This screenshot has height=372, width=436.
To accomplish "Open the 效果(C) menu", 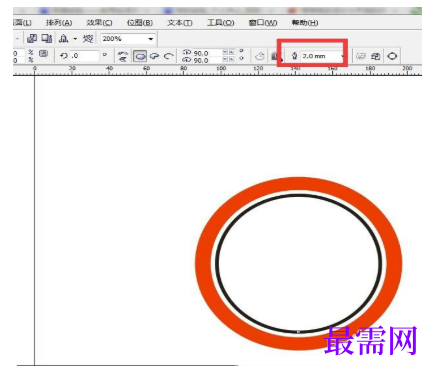I will tap(99, 23).
